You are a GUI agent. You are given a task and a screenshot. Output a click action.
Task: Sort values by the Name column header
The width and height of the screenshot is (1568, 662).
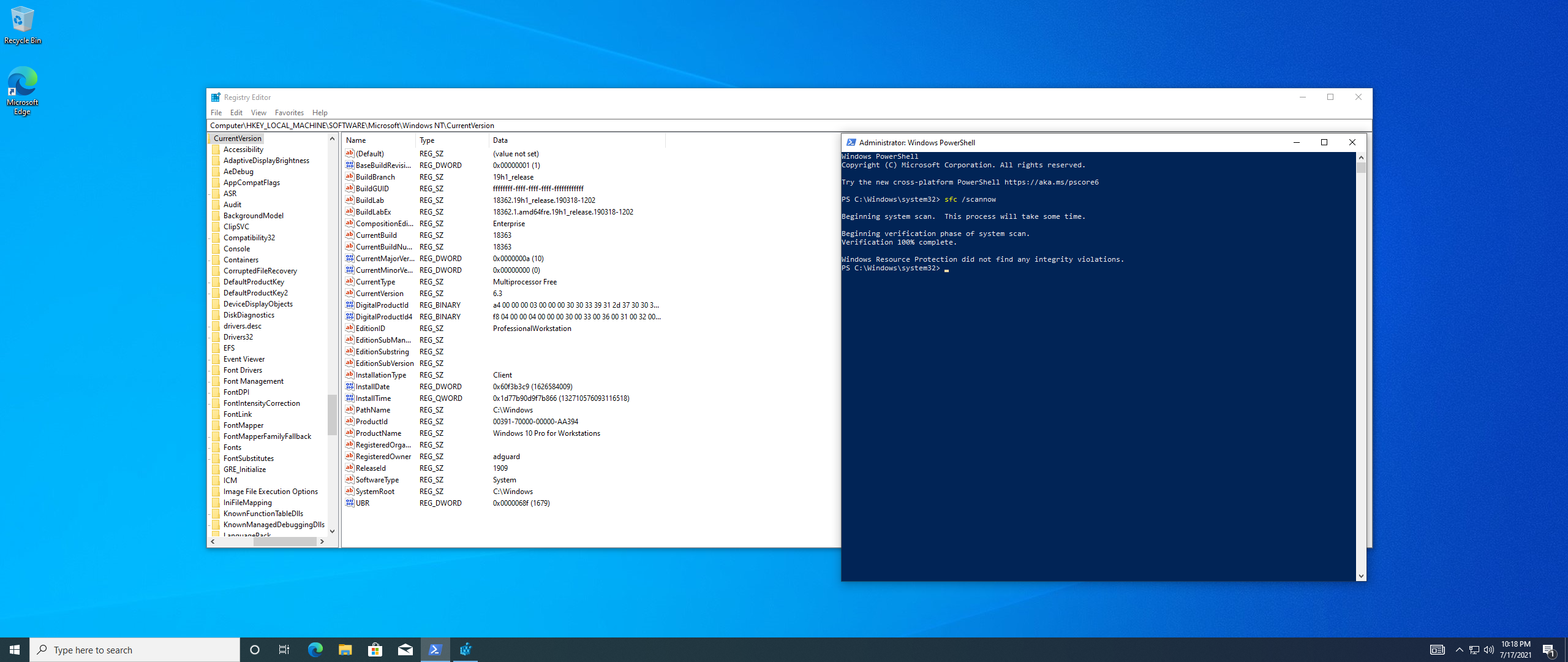click(x=379, y=140)
